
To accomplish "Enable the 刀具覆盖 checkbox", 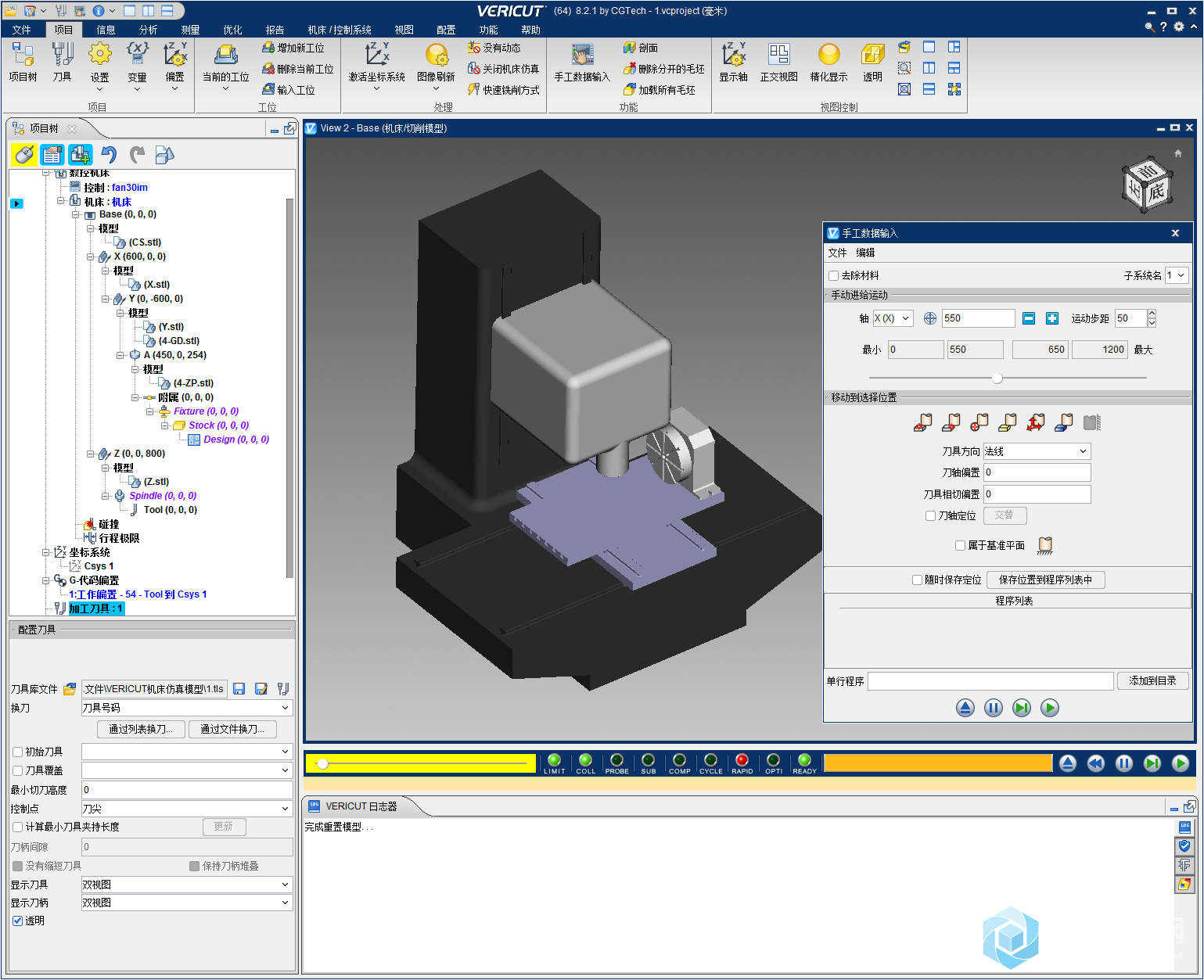I will 18,770.
